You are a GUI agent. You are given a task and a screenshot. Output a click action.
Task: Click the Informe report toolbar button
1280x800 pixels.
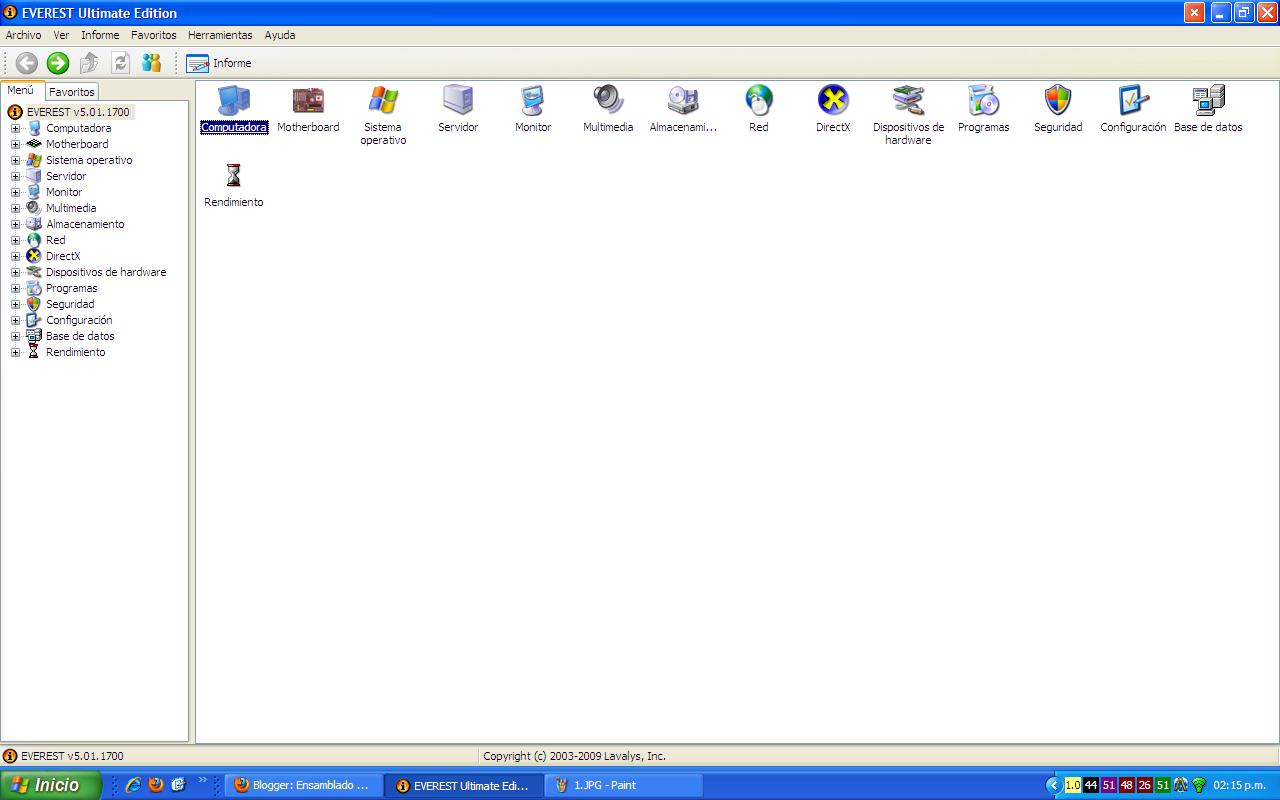tap(219, 63)
